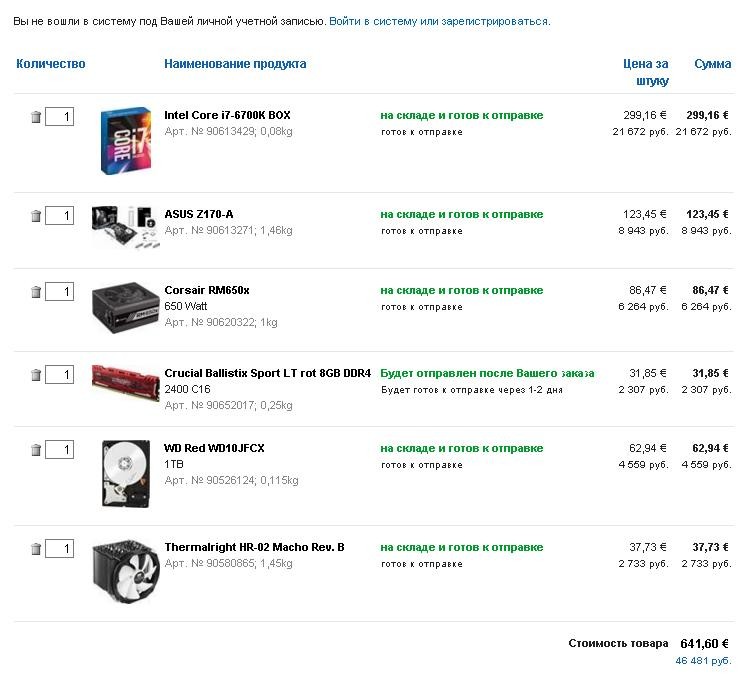The height and width of the screenshot is (680, 754).
Task: Follow the Corsair RM650x product link
Action: 207,290
